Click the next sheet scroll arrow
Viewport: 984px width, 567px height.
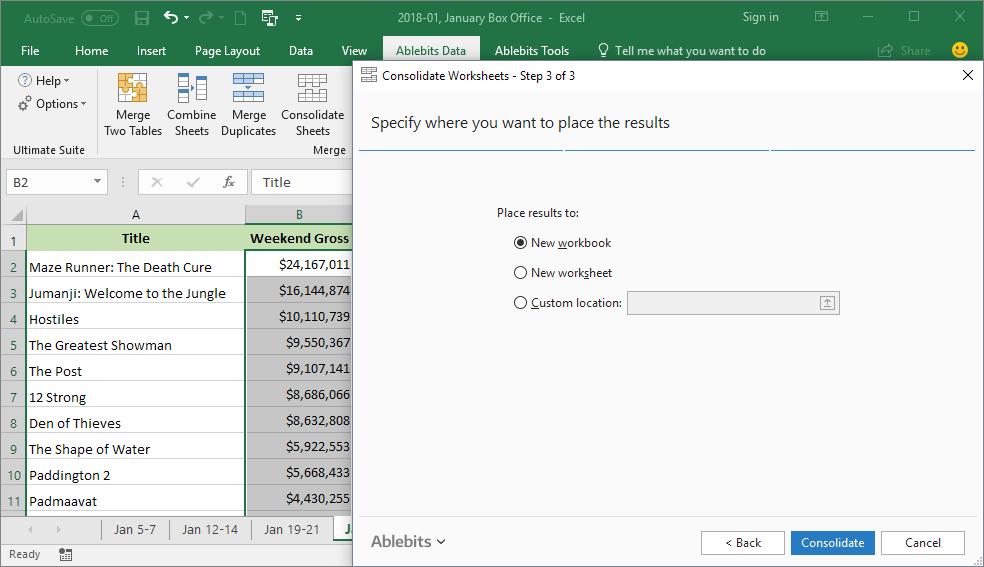58,529
